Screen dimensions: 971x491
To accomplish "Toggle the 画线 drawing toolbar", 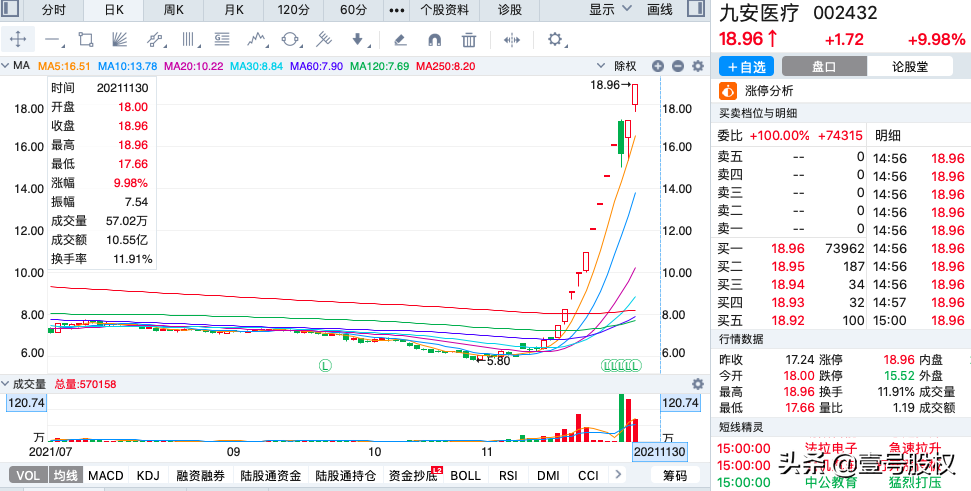I will tap(660, 10).
